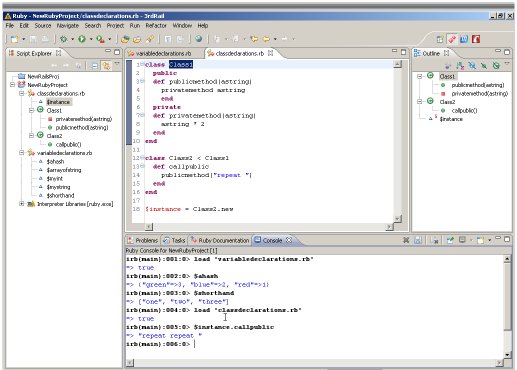This screenshot has height=370, width=517.
Task: Click Collapse All in Script Explorer
Action: click(x=95, y=66)
